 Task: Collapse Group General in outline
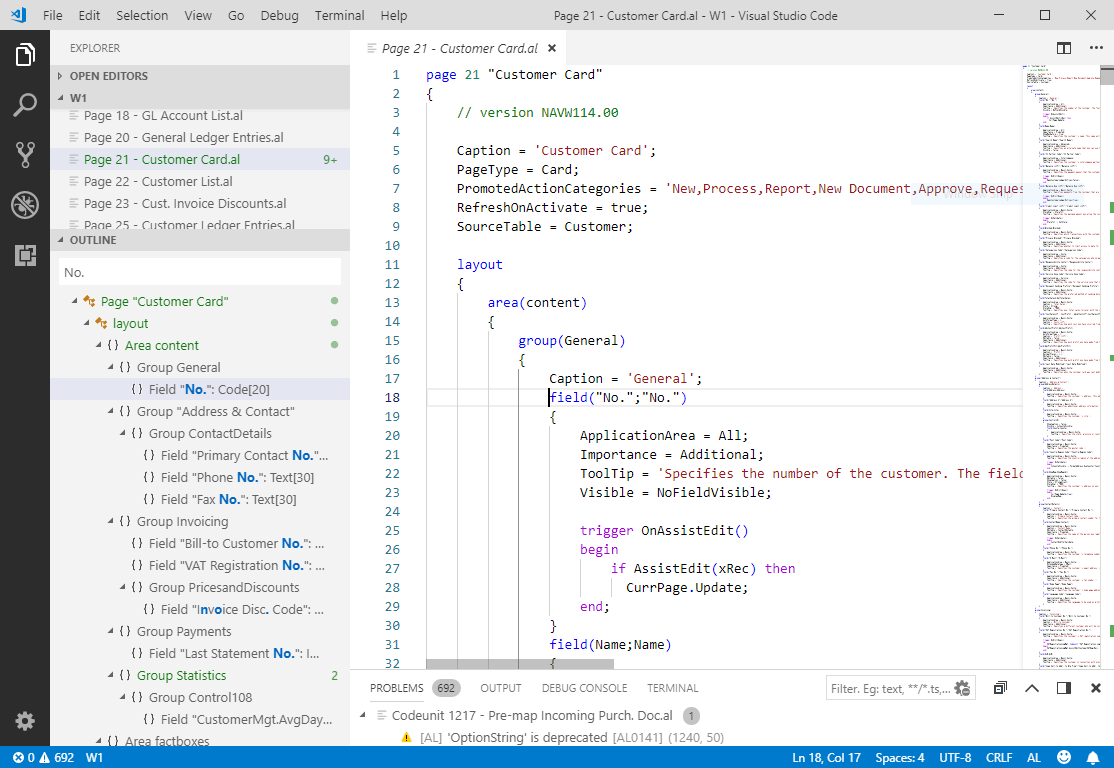coord(111,367)
